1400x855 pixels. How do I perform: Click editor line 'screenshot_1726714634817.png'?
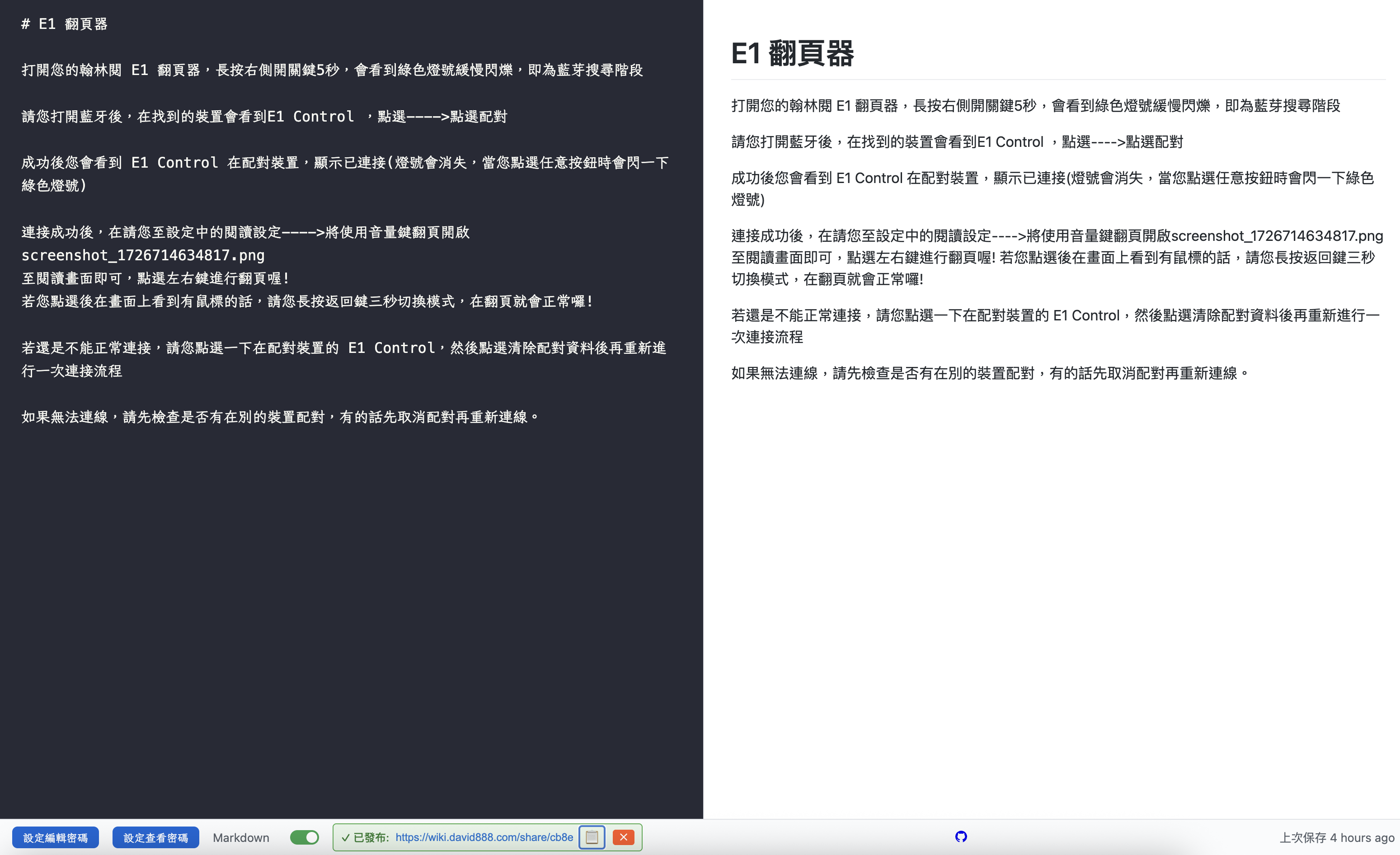[x=143, y=255]
